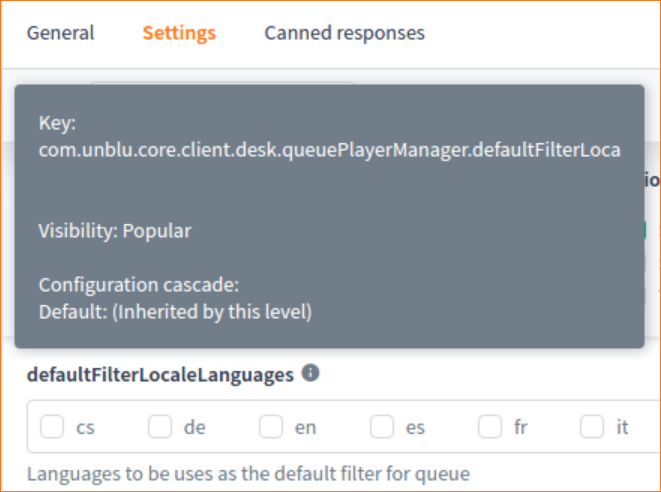Mark the it language checkbox
The height and width of the screenshot is (492, 661).
pyautogui.click(x=592, y=427)
